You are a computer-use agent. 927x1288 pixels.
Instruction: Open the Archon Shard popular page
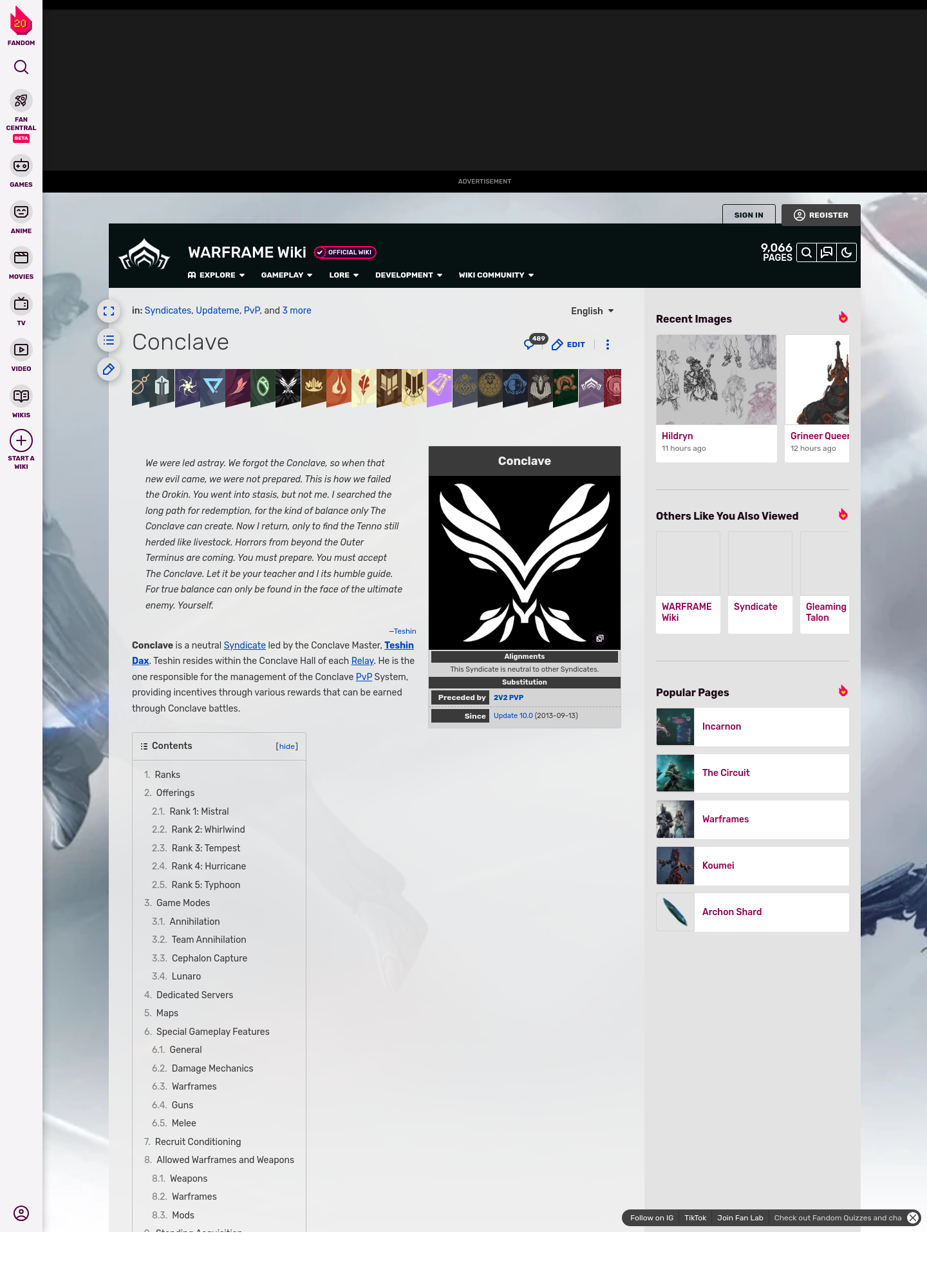(x=753, y=913)
